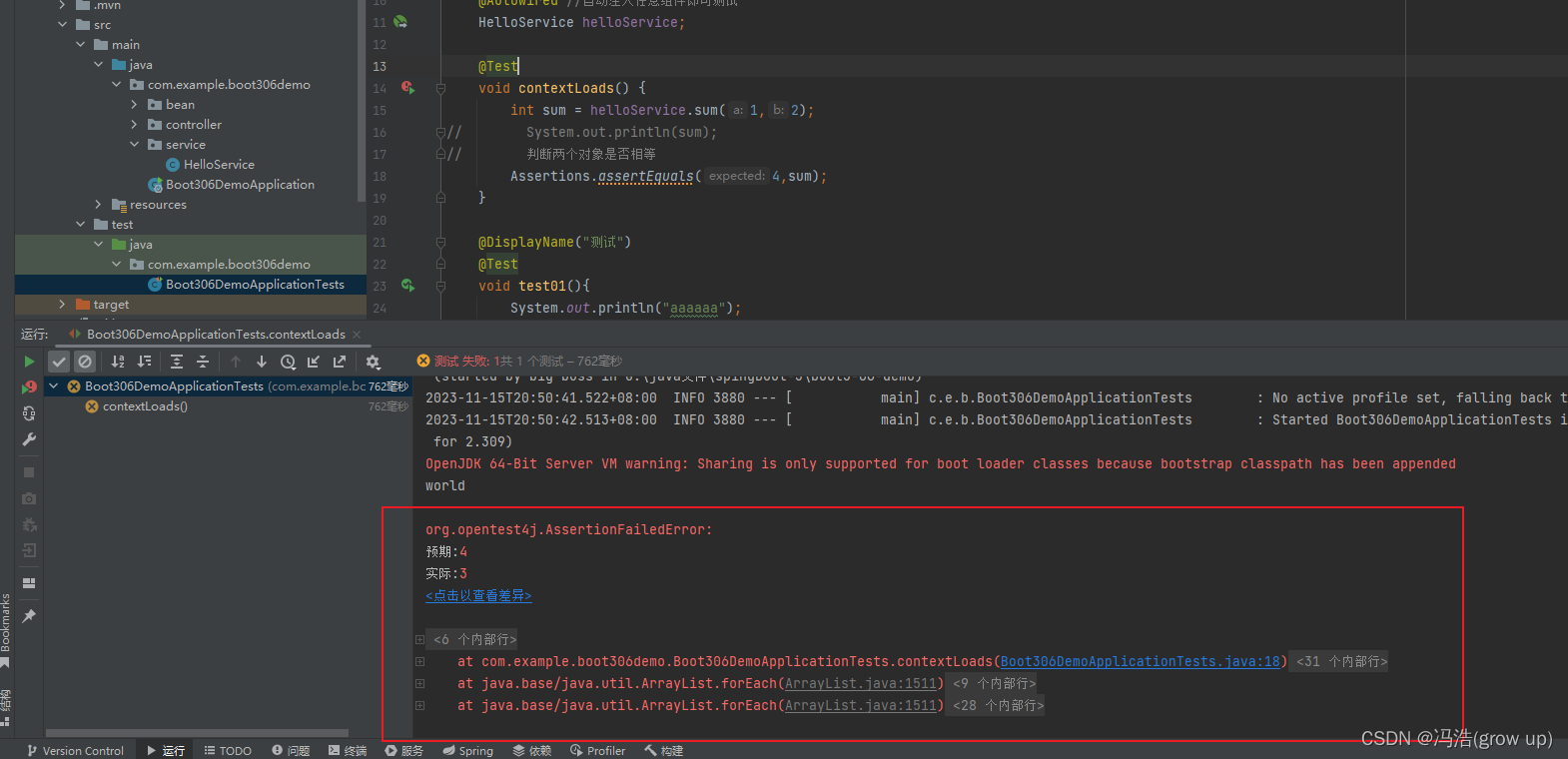1568x759 pixels.
Task: Open Boot306DemoApplicationTests.java:18 stack link
Action: 1141,661
